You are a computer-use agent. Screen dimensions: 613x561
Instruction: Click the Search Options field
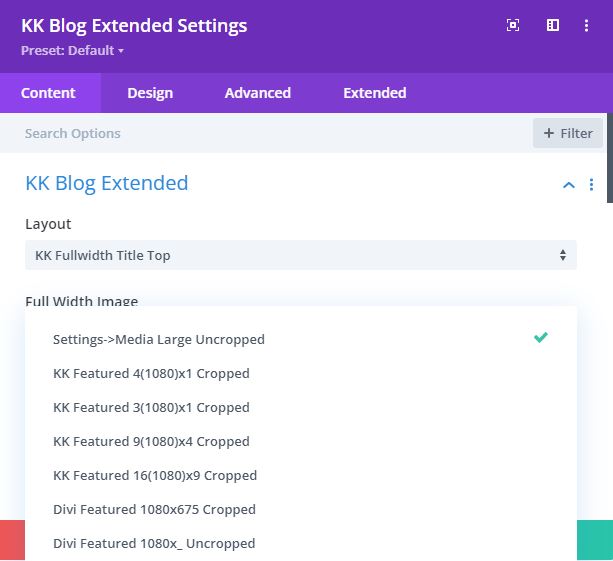point(266,133)
